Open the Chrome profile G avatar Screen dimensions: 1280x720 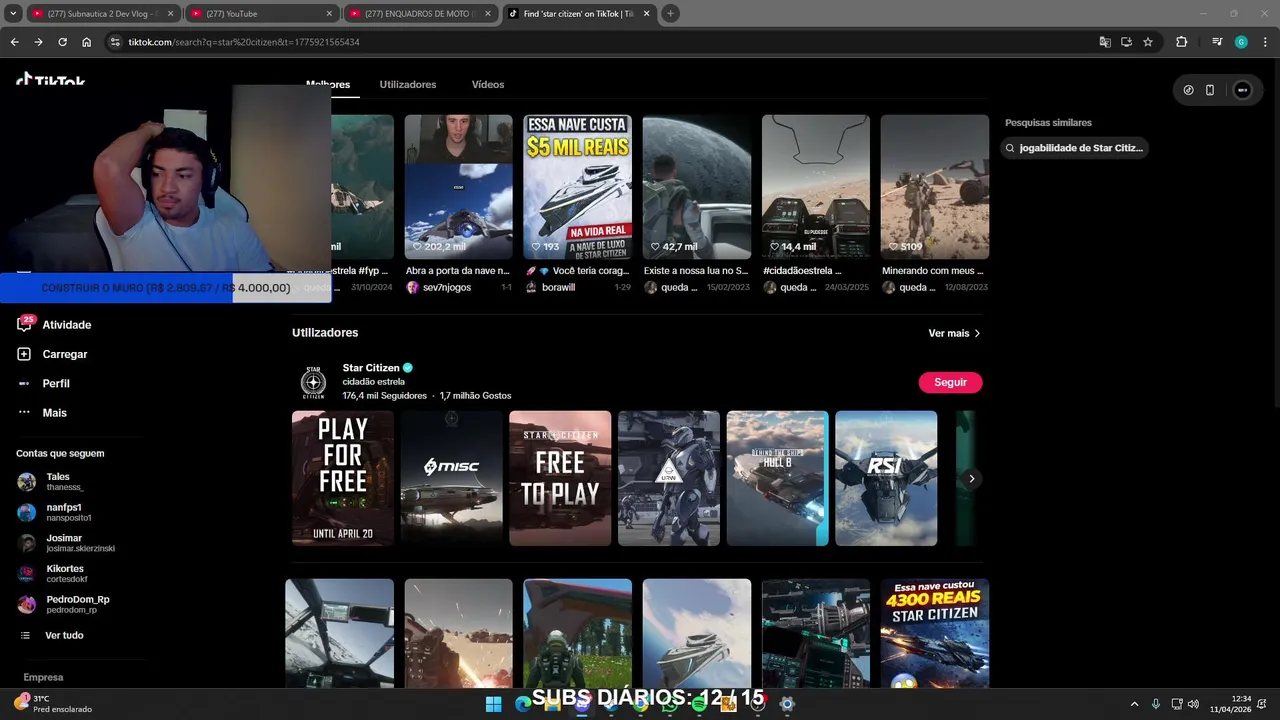[1241, 42]
